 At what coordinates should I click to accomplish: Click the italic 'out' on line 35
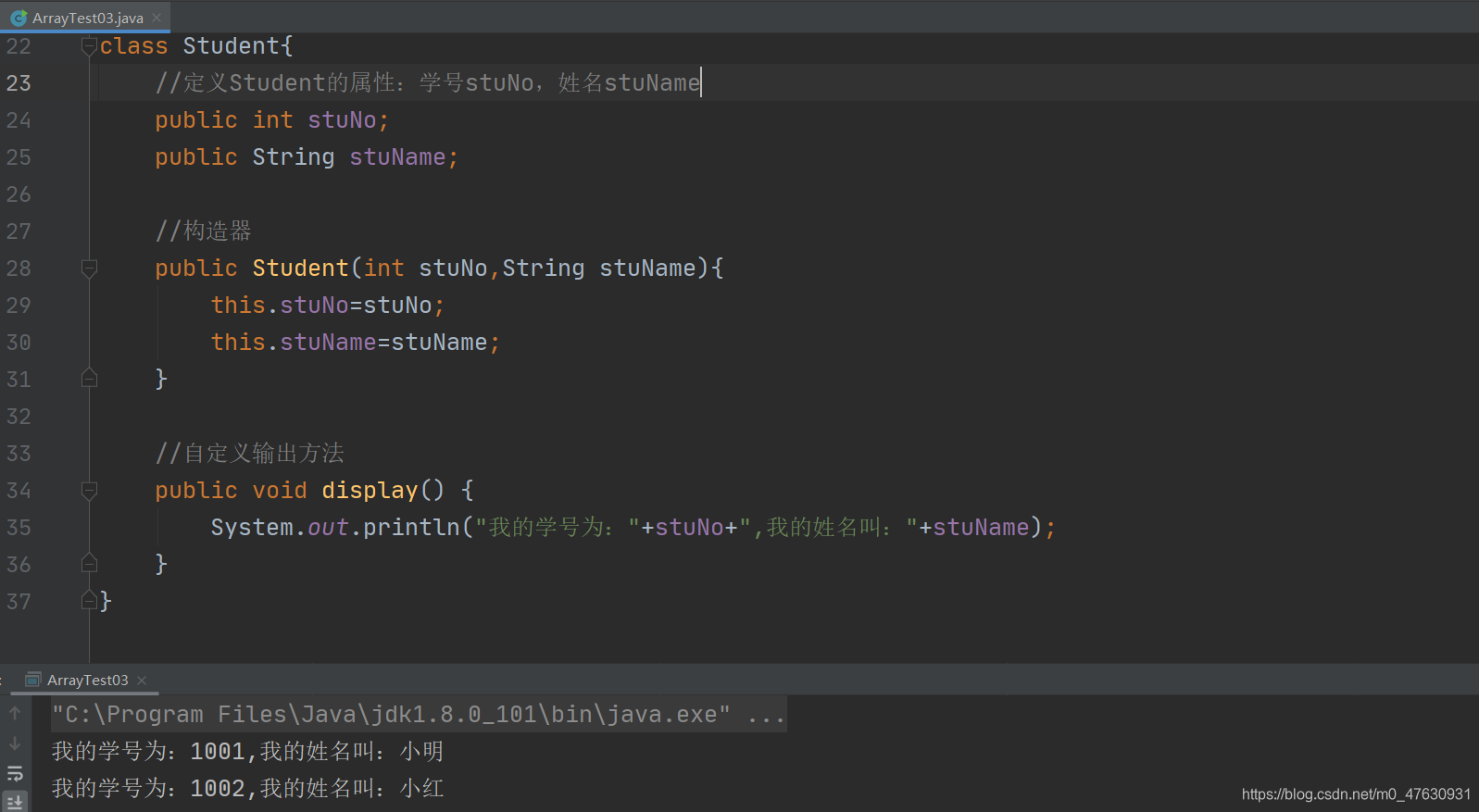coord(328,527)
